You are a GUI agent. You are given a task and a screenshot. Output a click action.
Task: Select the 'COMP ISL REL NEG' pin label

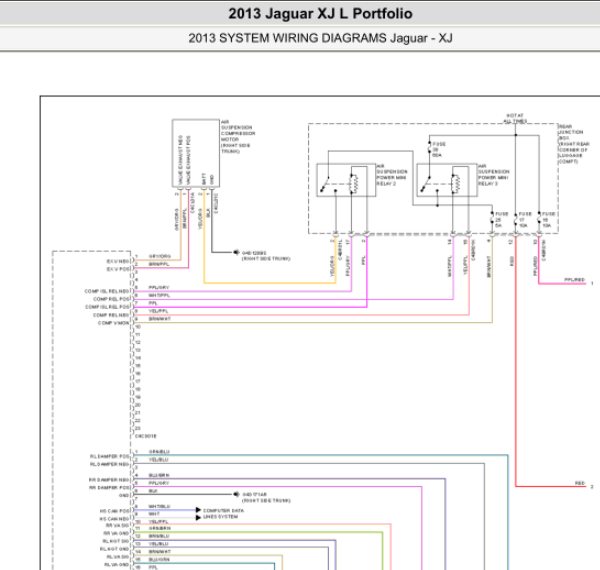107,292
